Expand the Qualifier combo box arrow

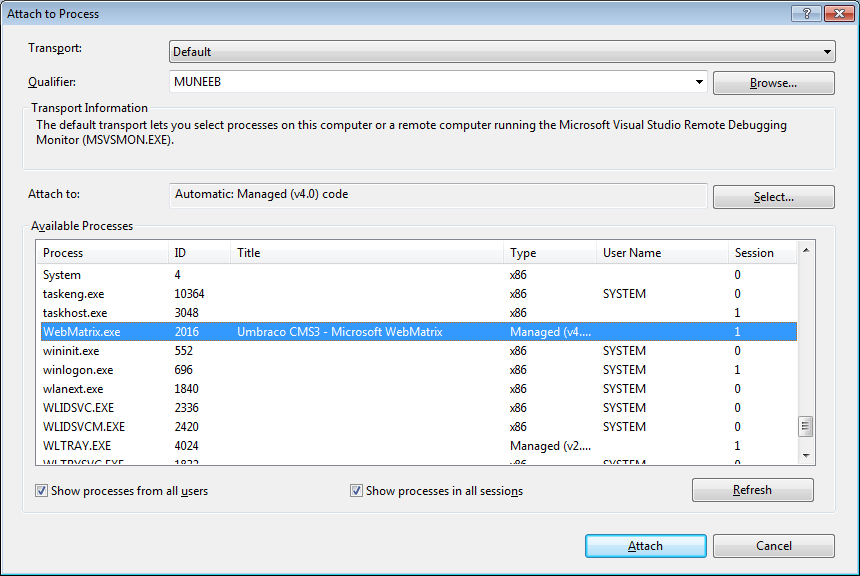pos(699,82)
